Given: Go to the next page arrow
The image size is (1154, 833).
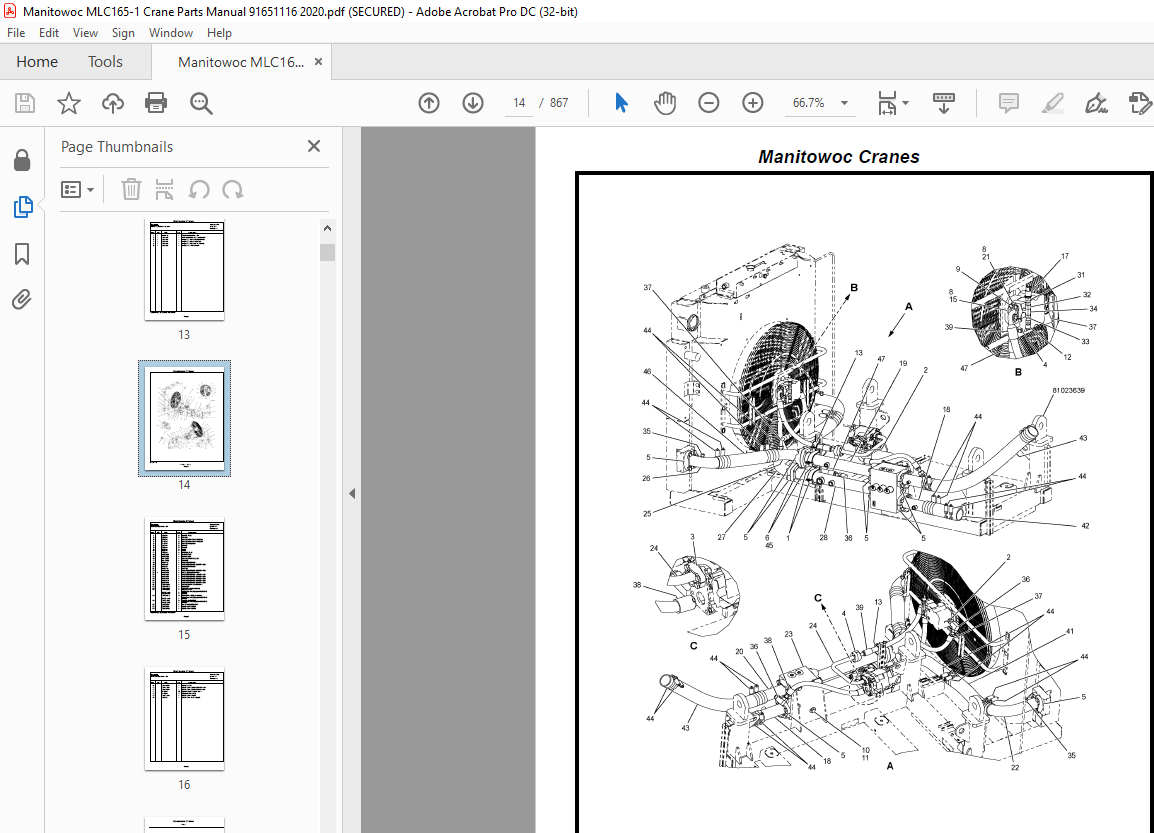Looking at the screenshot, I should click(x=473, y=103).
